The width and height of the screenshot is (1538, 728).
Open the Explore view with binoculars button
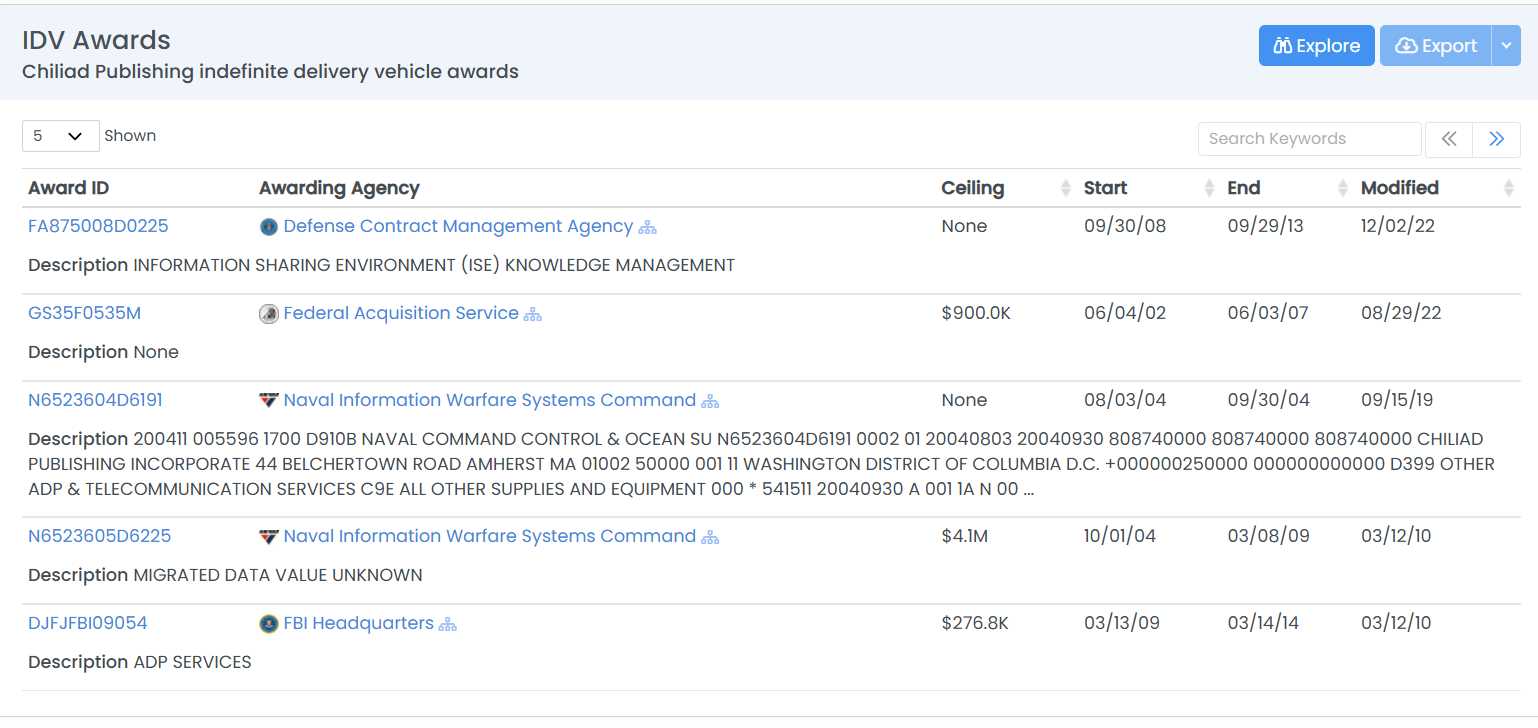[1316, 46]
